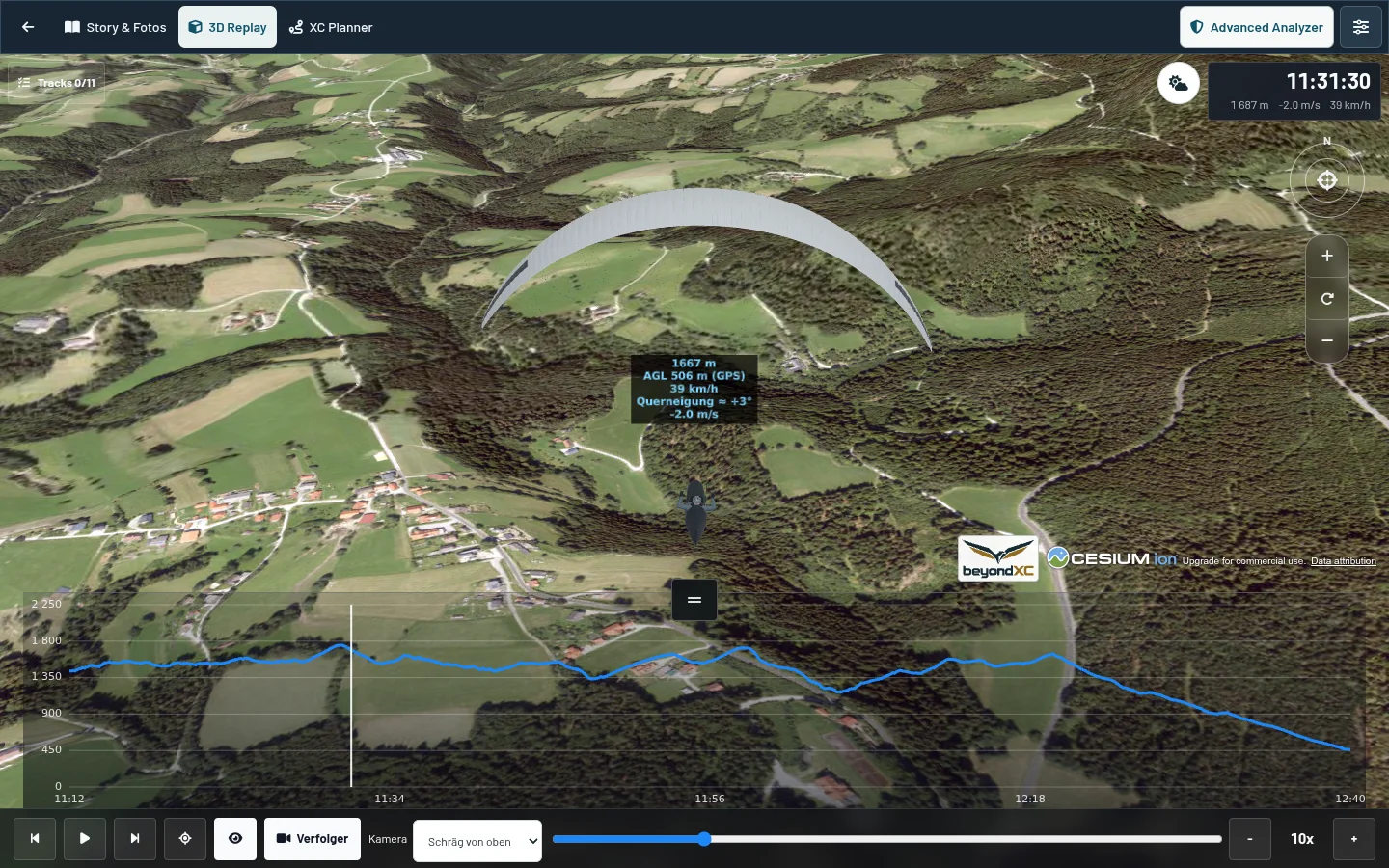The image size is (1389, 868).
Task: Open the XC Planner tab
Action: (x=331, y=27)
